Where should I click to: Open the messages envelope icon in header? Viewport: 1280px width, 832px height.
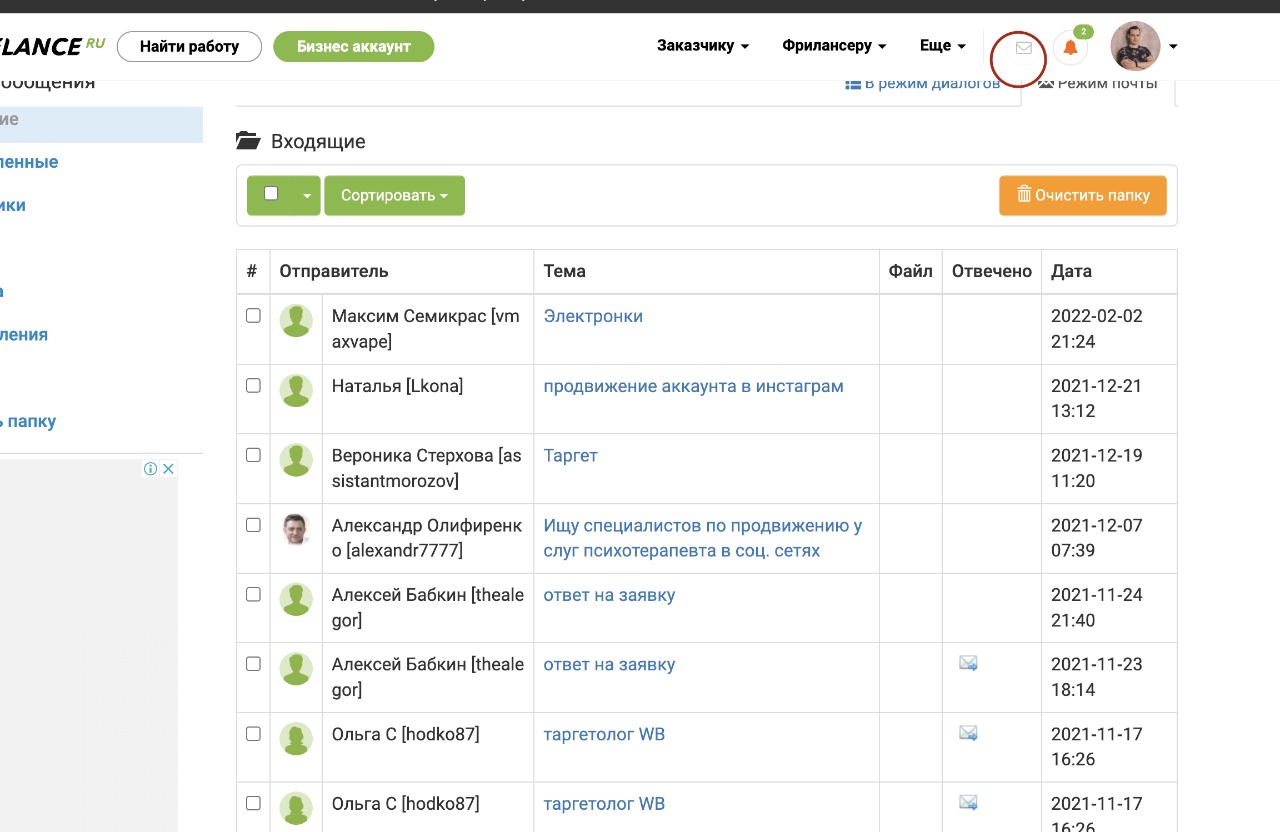[1023, 47]
